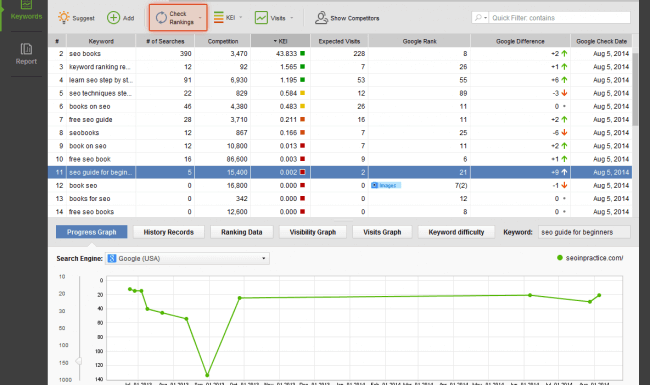Click the Add keyword plus icon

113,18
